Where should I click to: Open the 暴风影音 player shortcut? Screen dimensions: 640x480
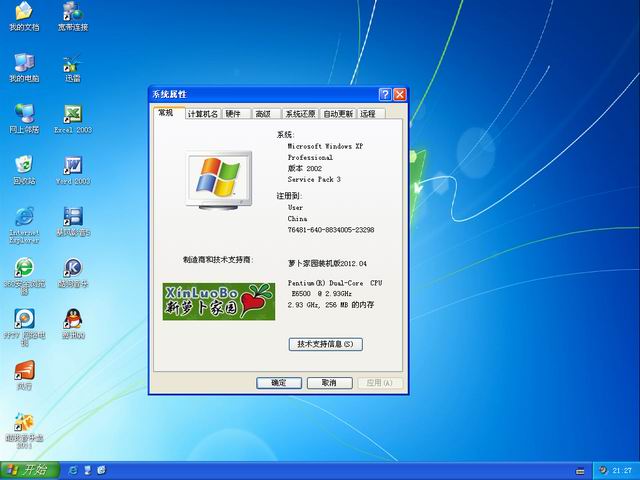coord(73,222)
